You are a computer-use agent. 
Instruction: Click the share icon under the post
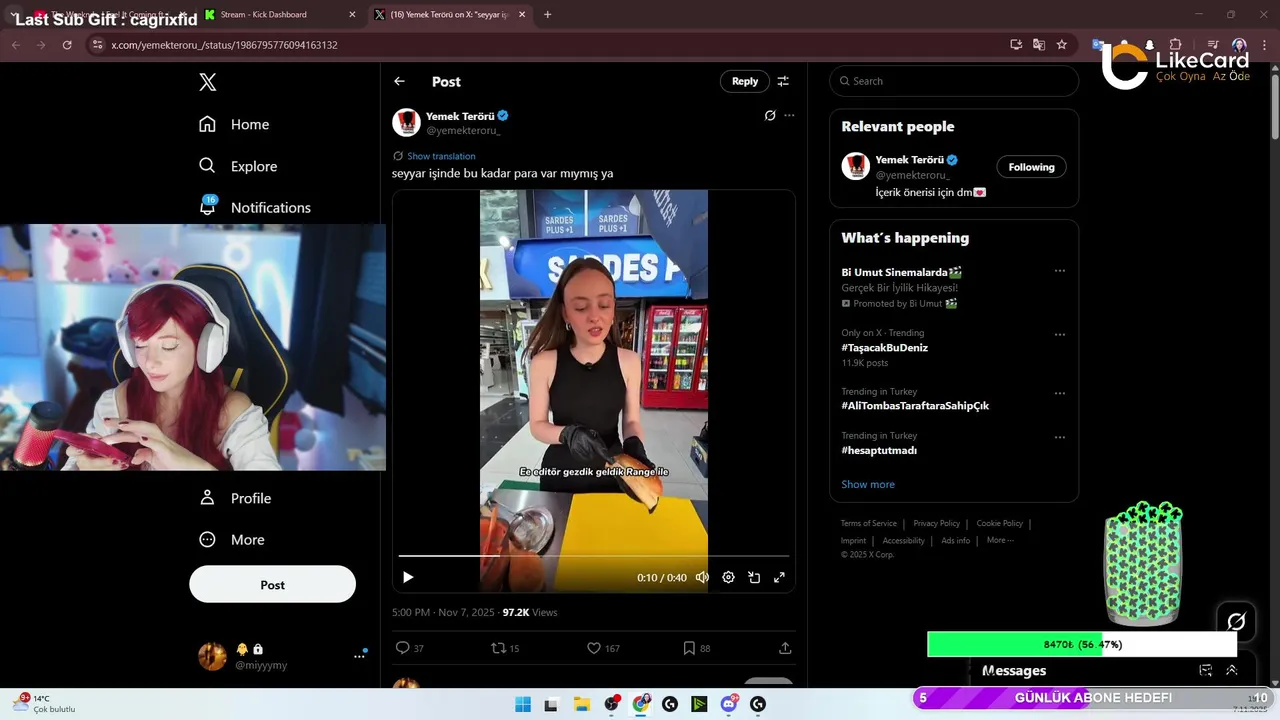tap(785, 648)
